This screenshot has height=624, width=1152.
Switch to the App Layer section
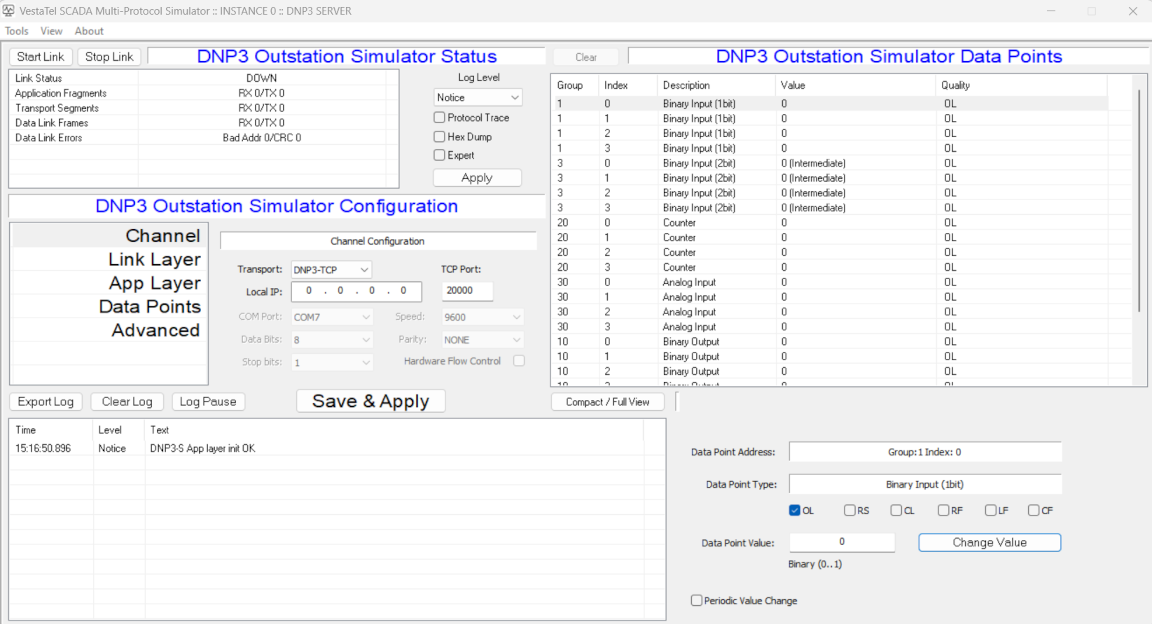click(154, 283)
